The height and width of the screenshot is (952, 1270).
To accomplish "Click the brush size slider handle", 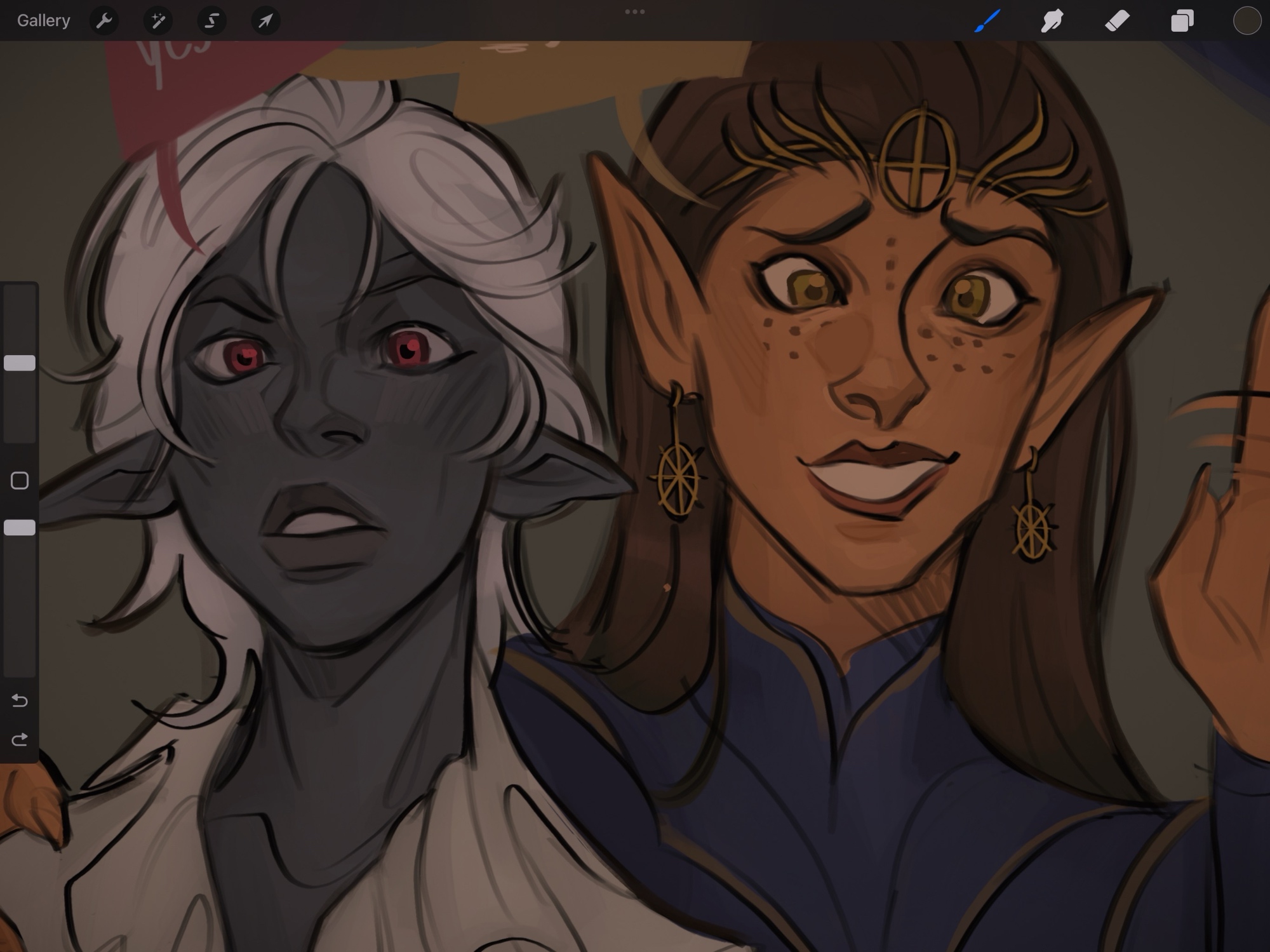I will coord(20,363).
